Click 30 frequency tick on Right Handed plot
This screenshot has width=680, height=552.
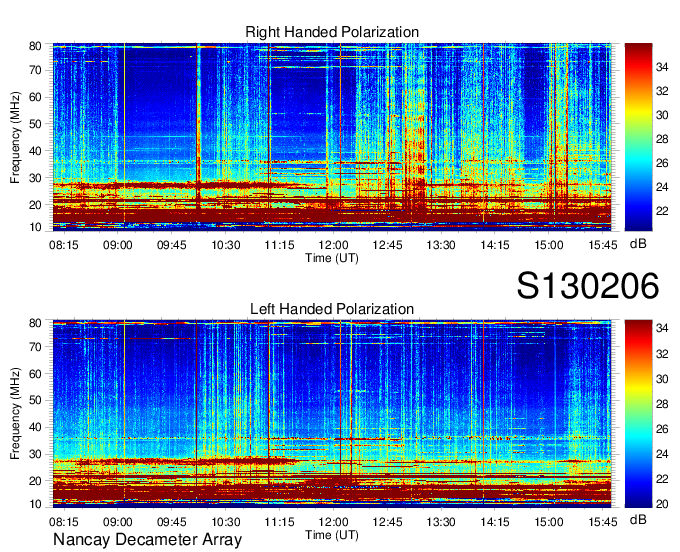coord(35,178)
